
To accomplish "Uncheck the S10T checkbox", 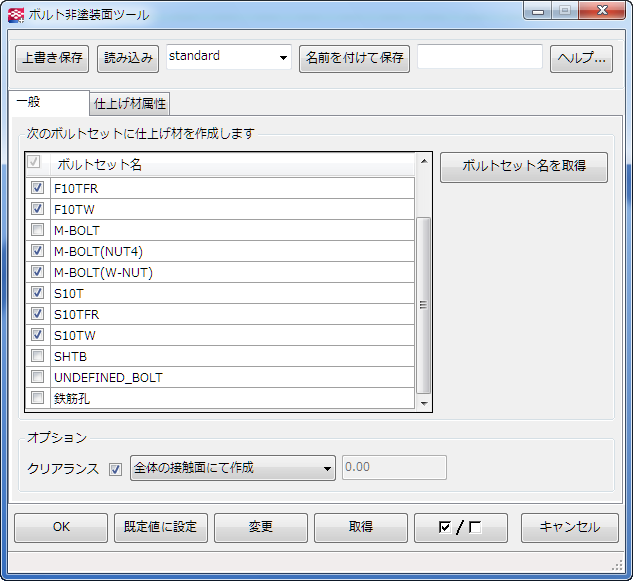I will tap(38, 293).
